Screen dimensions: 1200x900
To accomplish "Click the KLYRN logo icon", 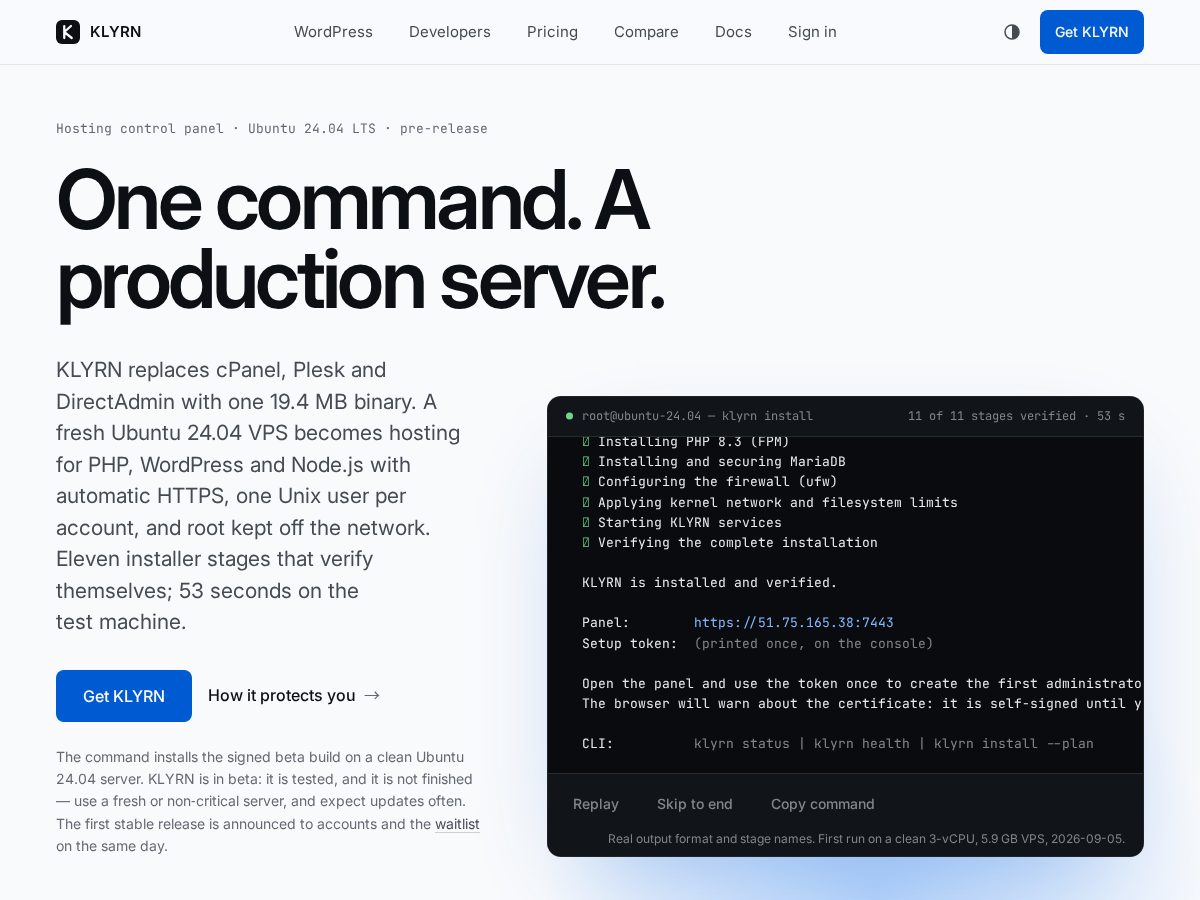I will pyautogui.click(x=68, y=32).
